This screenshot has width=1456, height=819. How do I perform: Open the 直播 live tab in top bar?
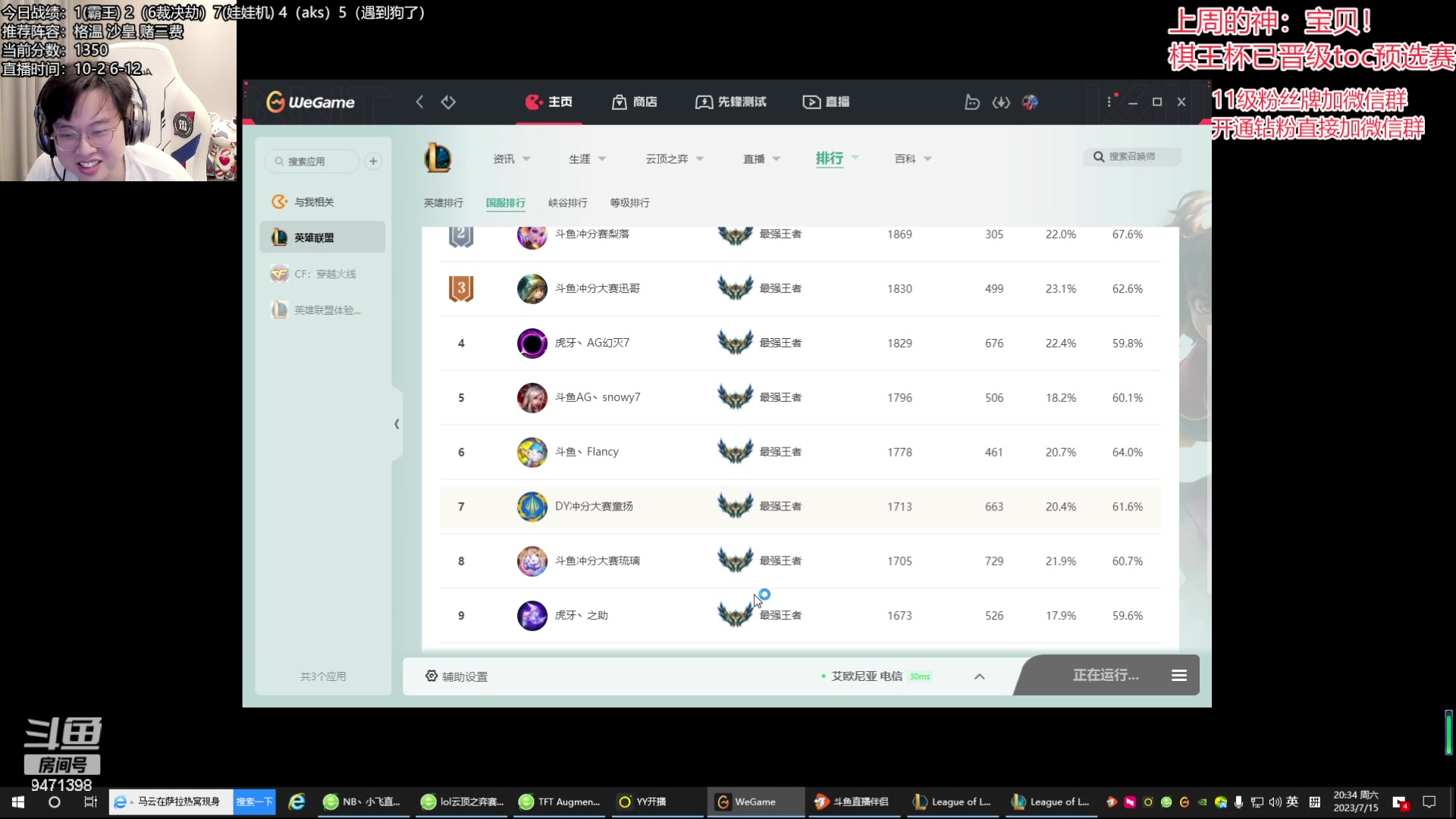pos(826,102)
